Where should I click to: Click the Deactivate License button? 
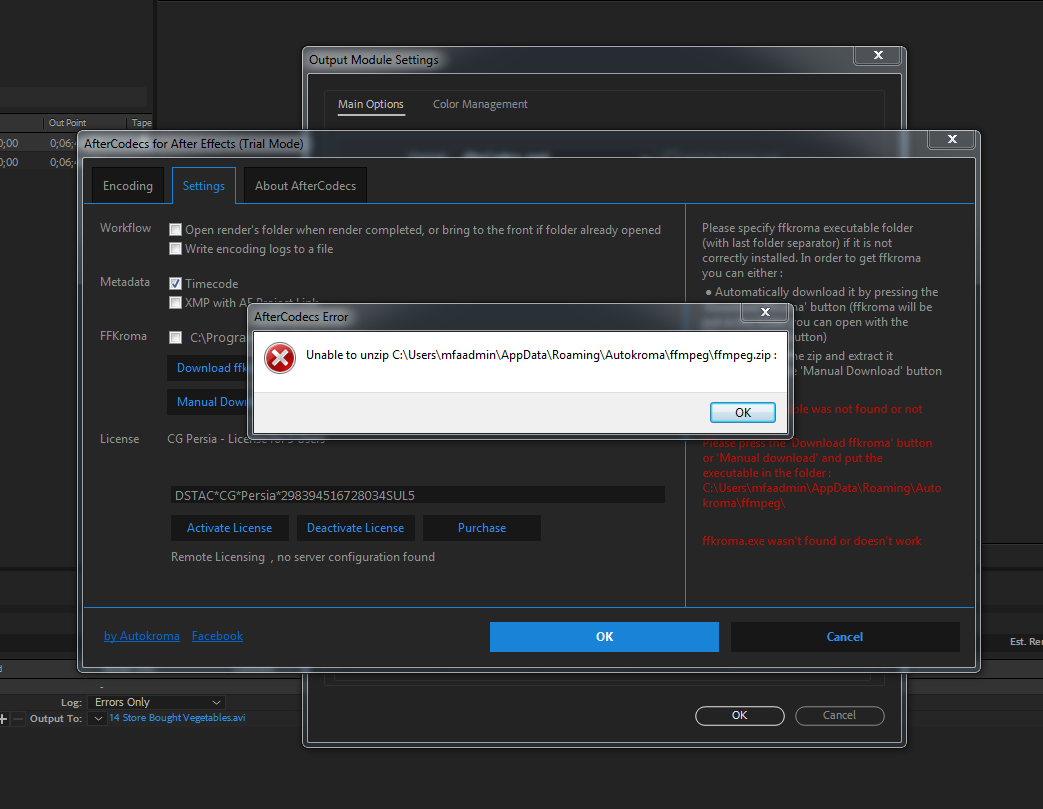coord(355,528)
